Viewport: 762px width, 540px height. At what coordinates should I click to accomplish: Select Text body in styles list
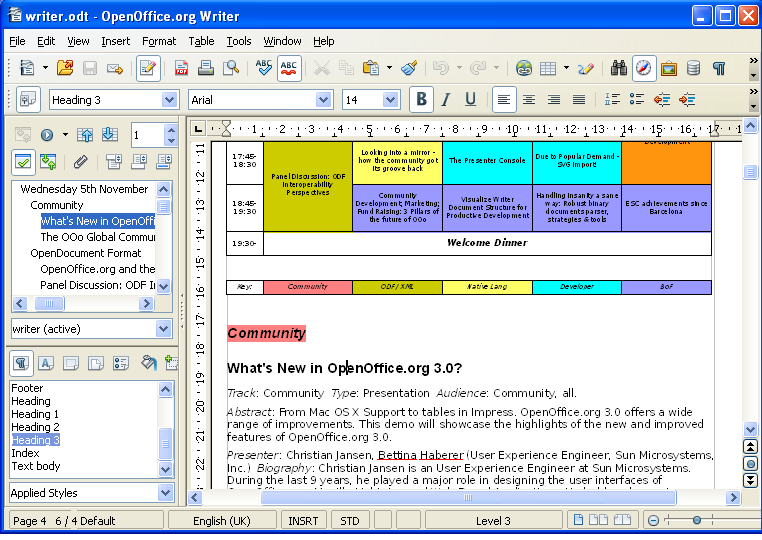(36, 466)
